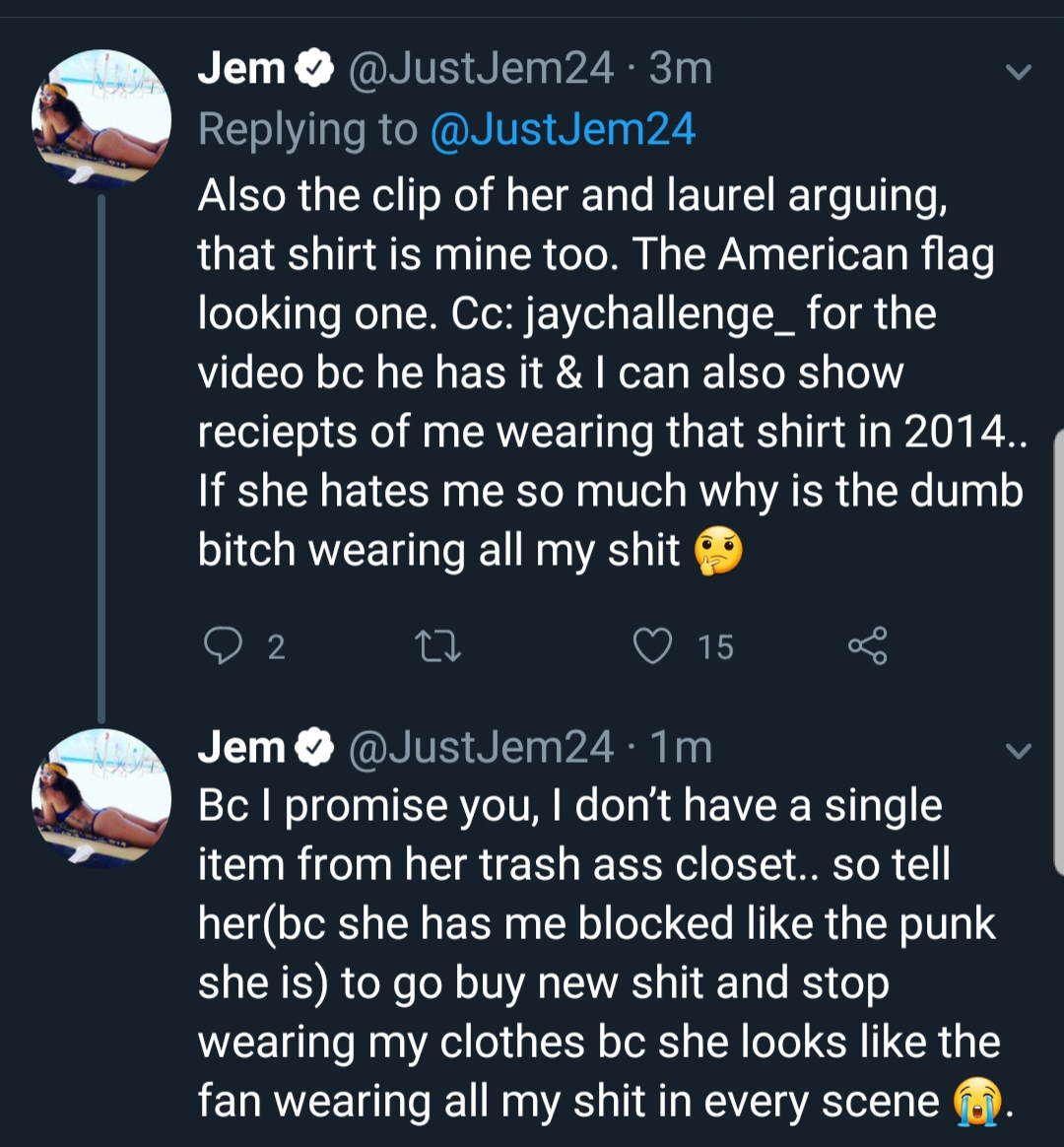Click the Jem display name on 3m tweet
This screenshot has width=1064, height=1147.
coord(241,68)
